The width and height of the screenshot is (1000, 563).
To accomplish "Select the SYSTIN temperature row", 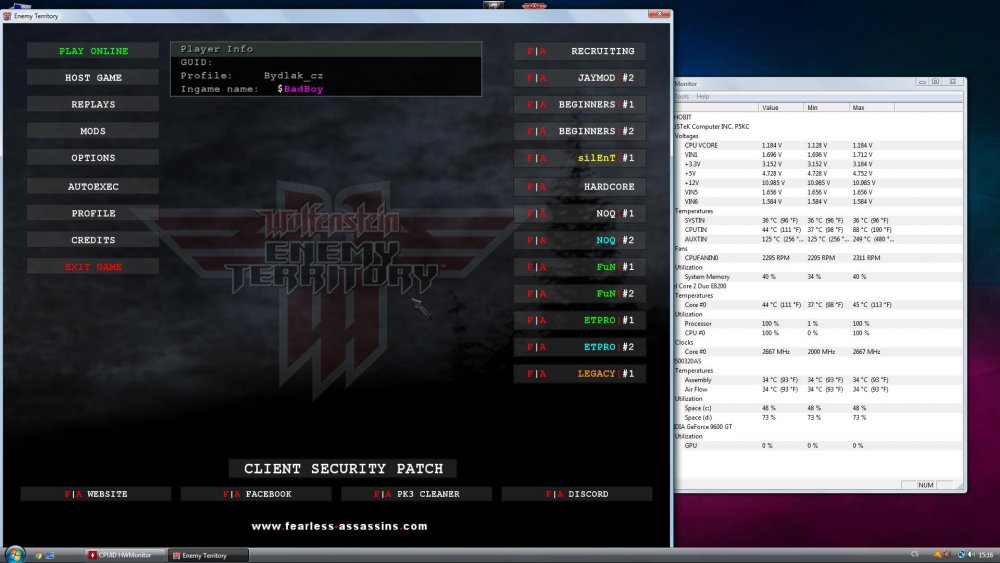I will 819,221.
